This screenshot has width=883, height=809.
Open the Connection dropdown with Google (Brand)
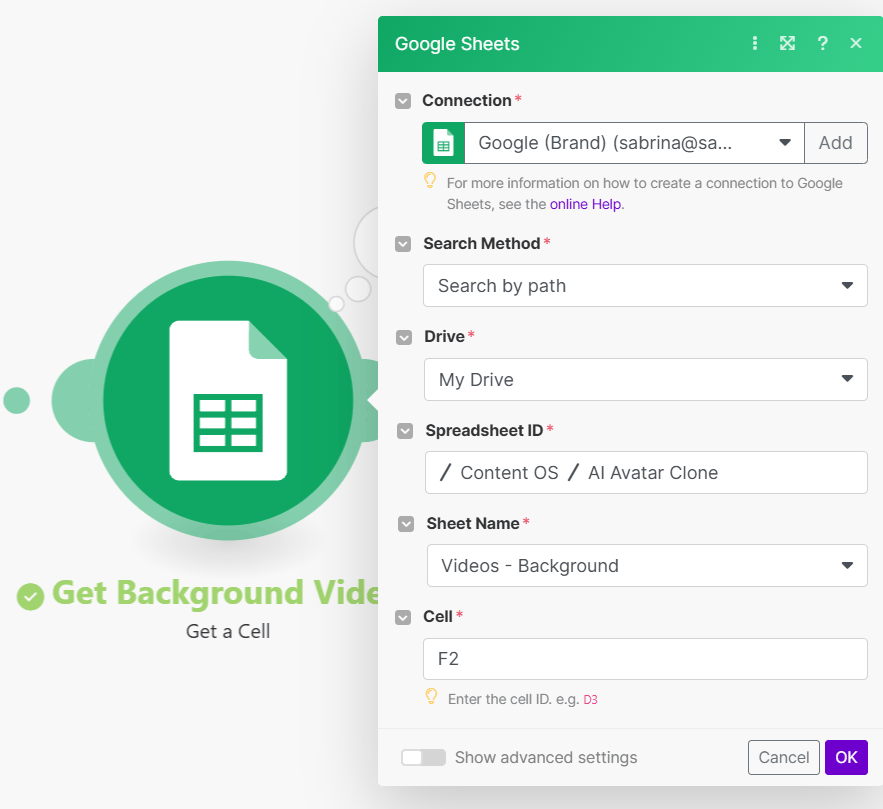click(634, 143)
